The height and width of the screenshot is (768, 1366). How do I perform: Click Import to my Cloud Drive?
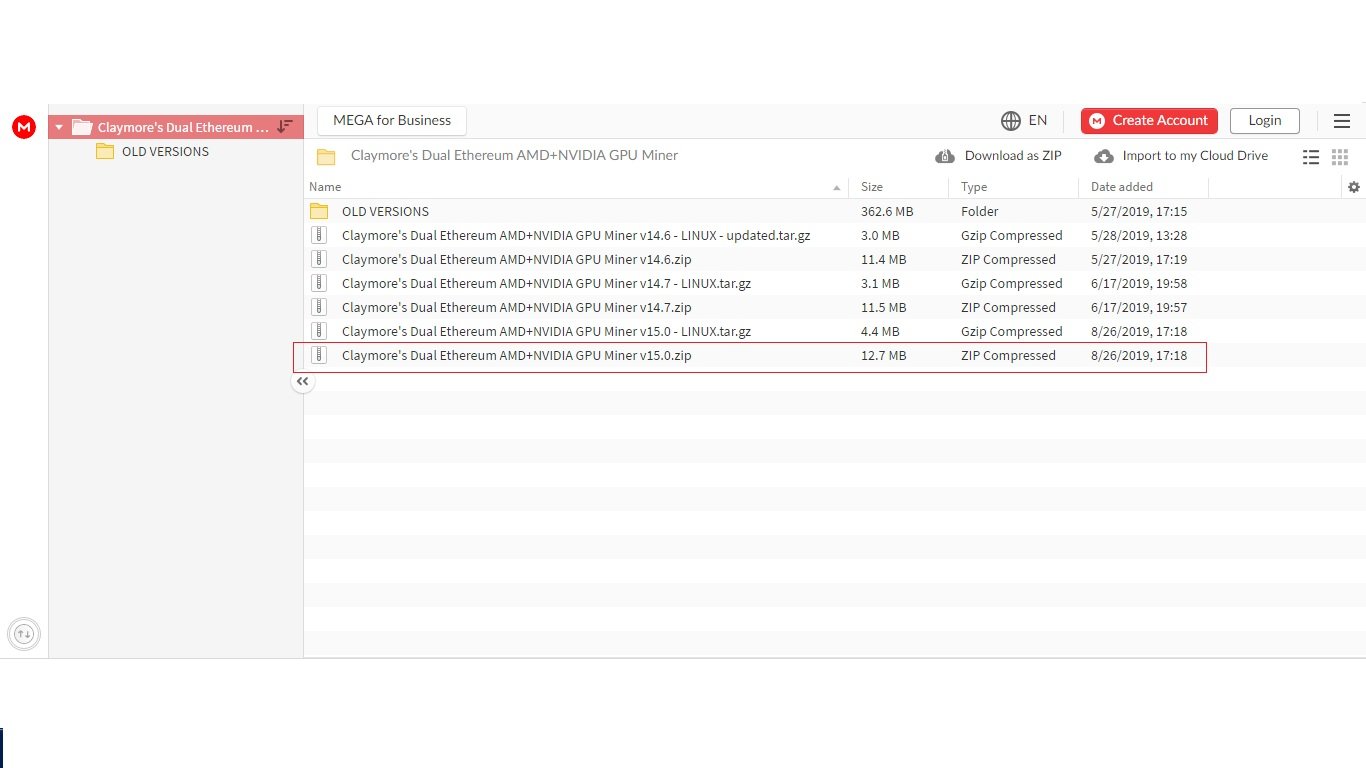coord(1181,156)
